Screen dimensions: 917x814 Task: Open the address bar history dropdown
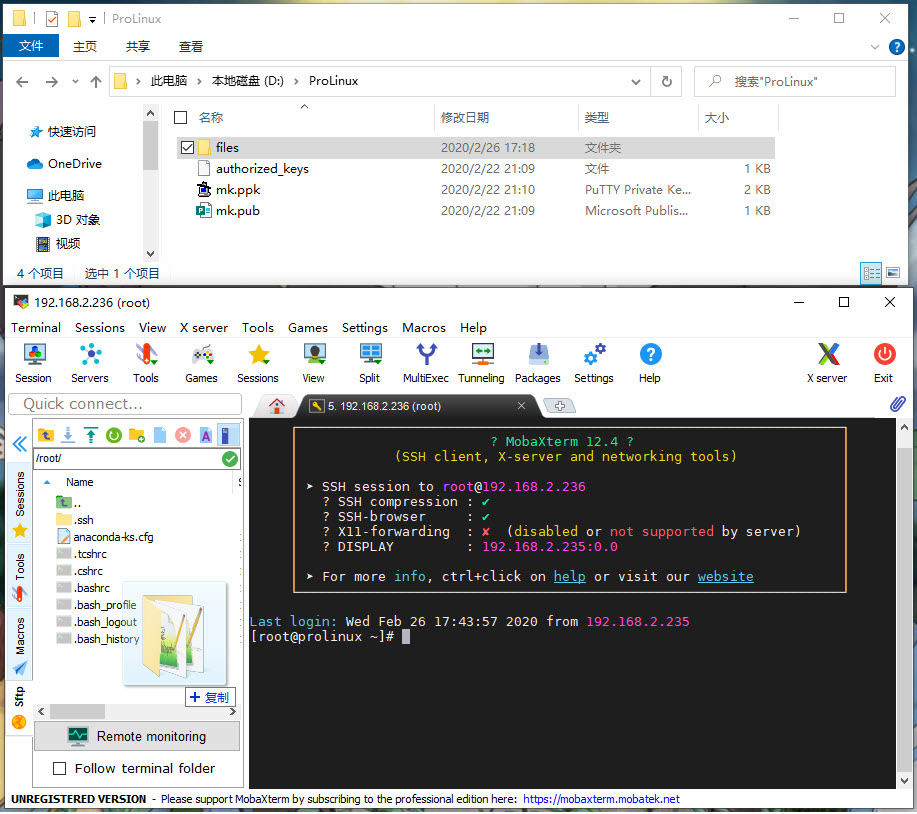(638, 81)
